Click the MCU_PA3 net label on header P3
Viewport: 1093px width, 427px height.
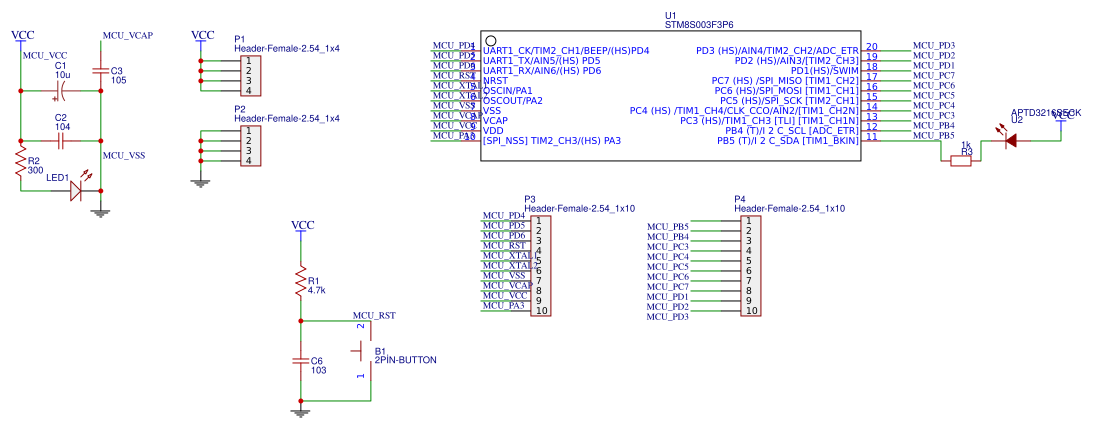503,305
